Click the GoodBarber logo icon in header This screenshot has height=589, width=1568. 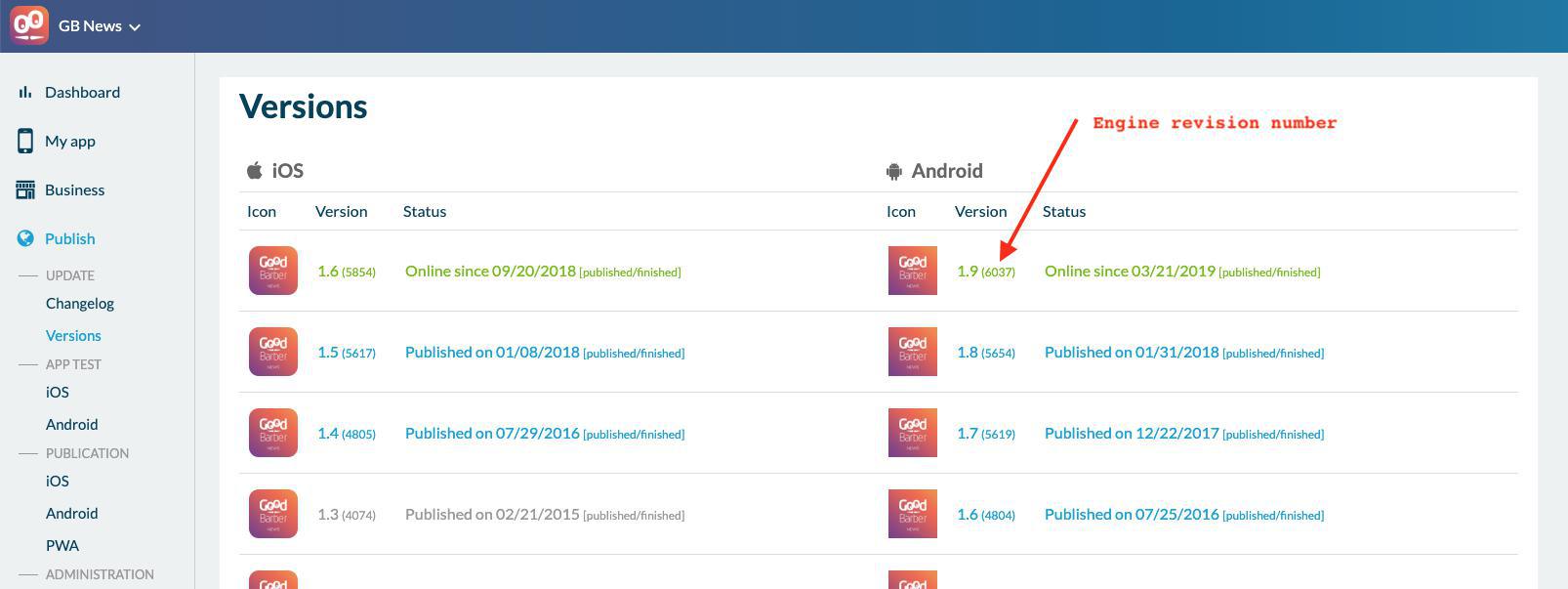(x=29, y=25)
